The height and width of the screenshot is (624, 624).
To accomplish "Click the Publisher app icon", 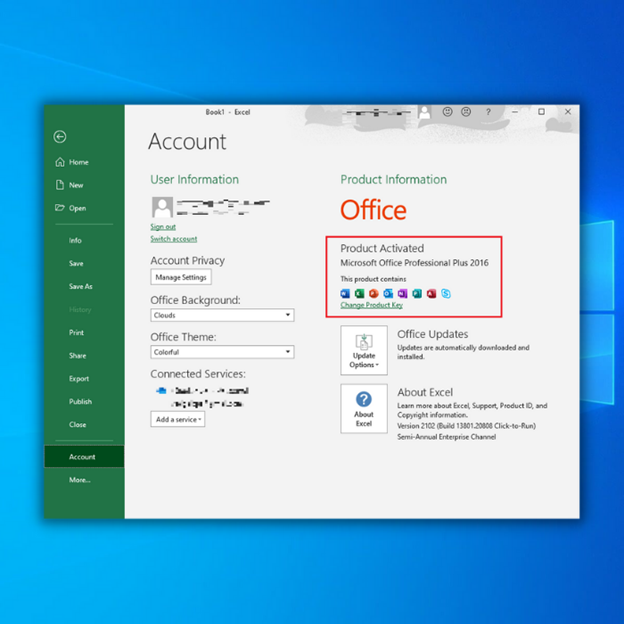I will click(417, 294).
